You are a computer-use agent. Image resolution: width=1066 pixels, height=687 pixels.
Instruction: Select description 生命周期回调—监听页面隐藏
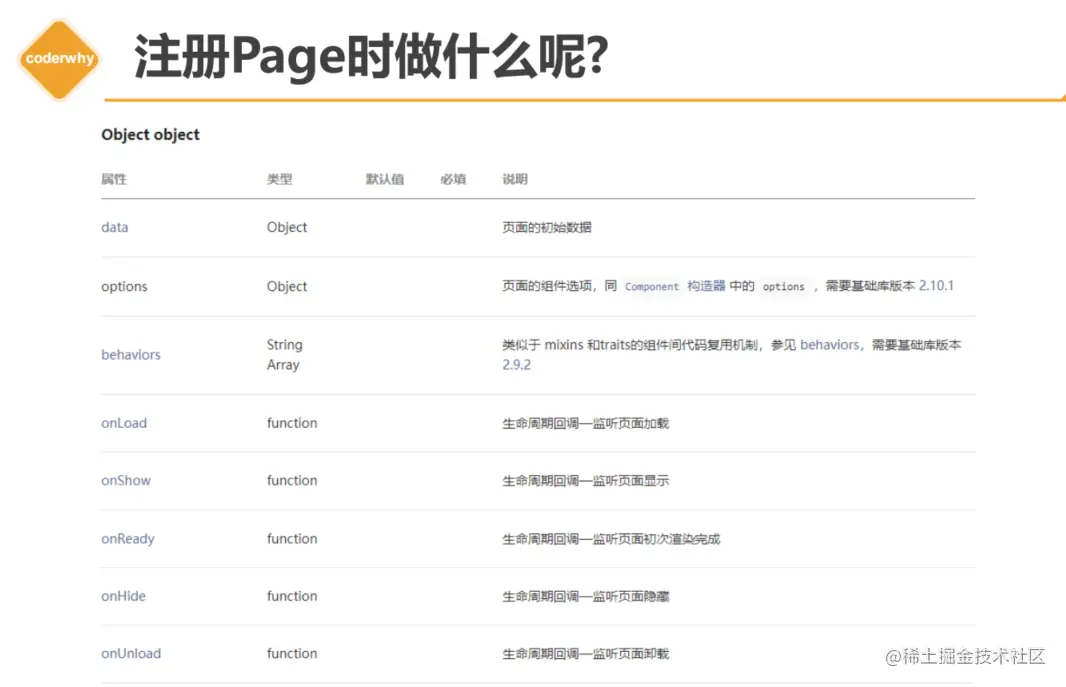(585, 597)
